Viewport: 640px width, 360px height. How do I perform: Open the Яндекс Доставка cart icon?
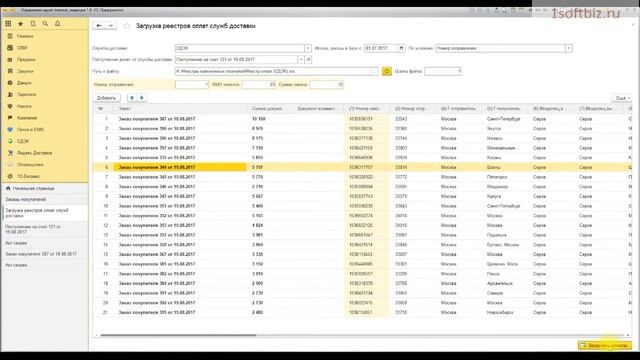click(x=10, y=153)
